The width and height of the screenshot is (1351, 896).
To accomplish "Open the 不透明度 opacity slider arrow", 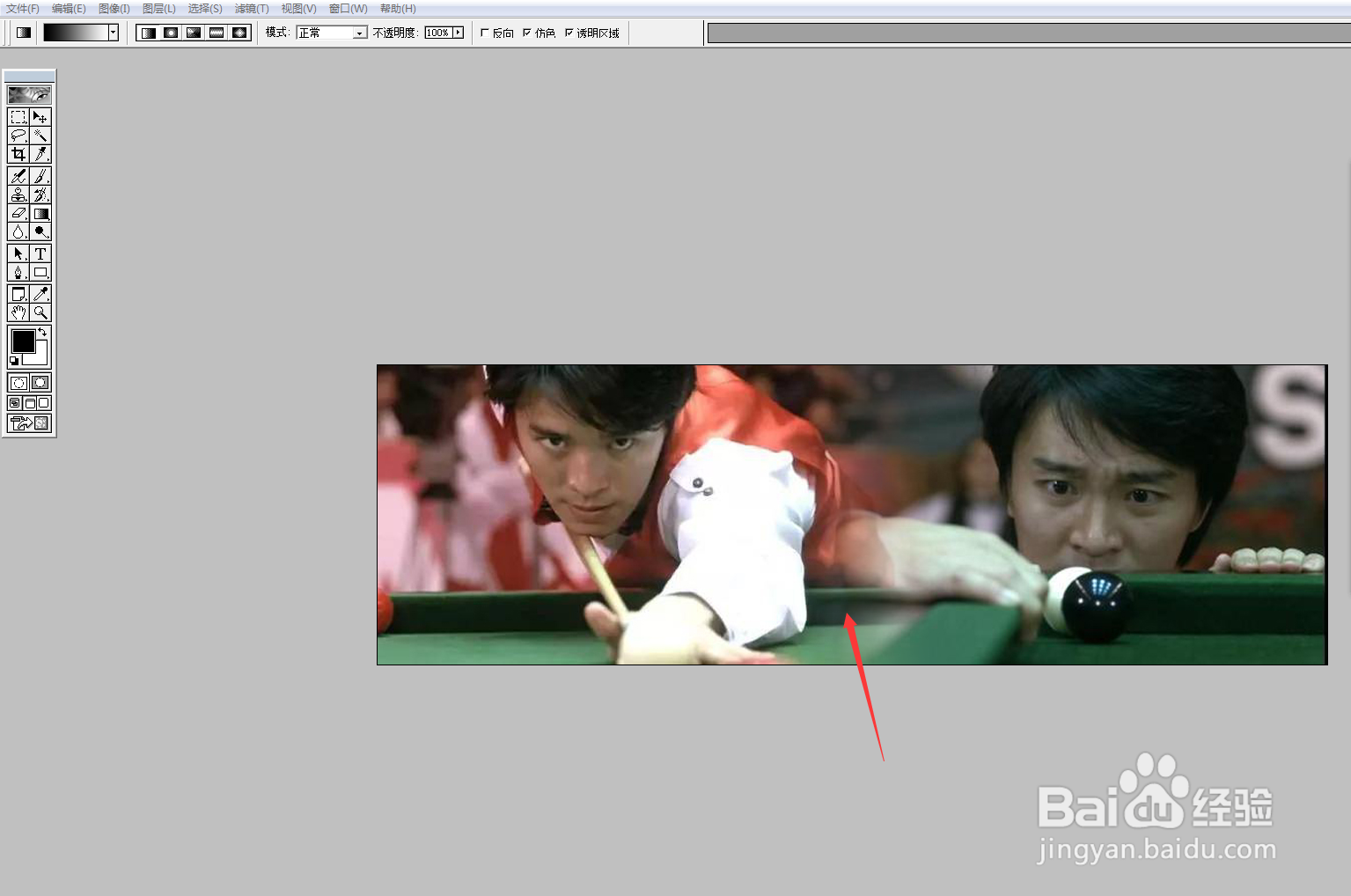I will click(x=458, y=33).
